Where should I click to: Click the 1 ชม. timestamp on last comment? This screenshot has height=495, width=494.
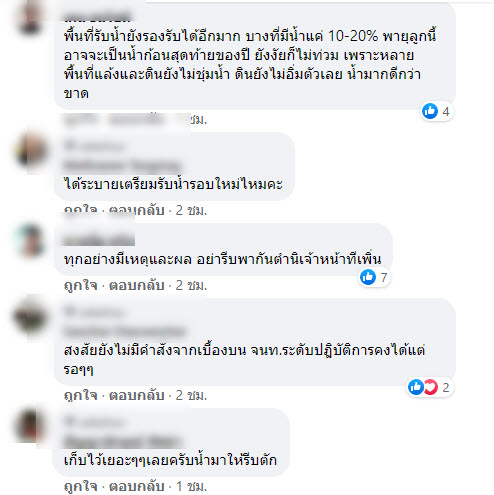[191, 487]
